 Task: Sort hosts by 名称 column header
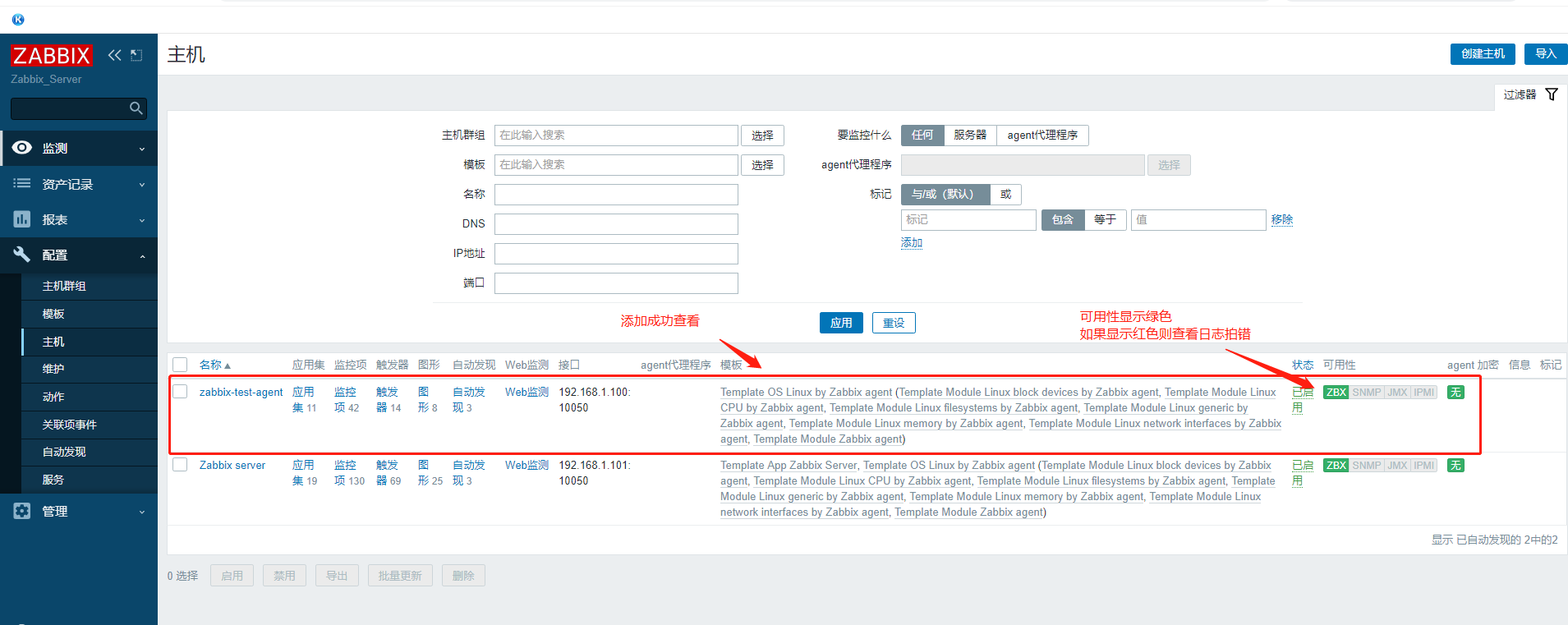(x=214, y=365)
